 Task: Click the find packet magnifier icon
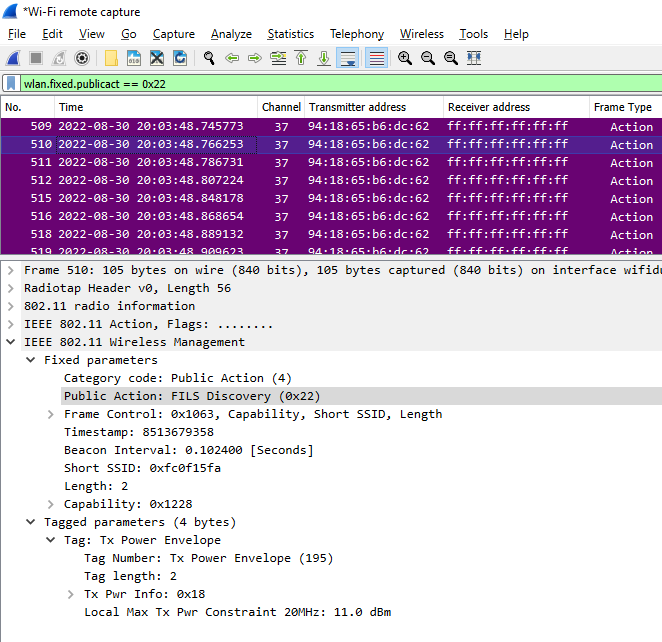[208, 58]
